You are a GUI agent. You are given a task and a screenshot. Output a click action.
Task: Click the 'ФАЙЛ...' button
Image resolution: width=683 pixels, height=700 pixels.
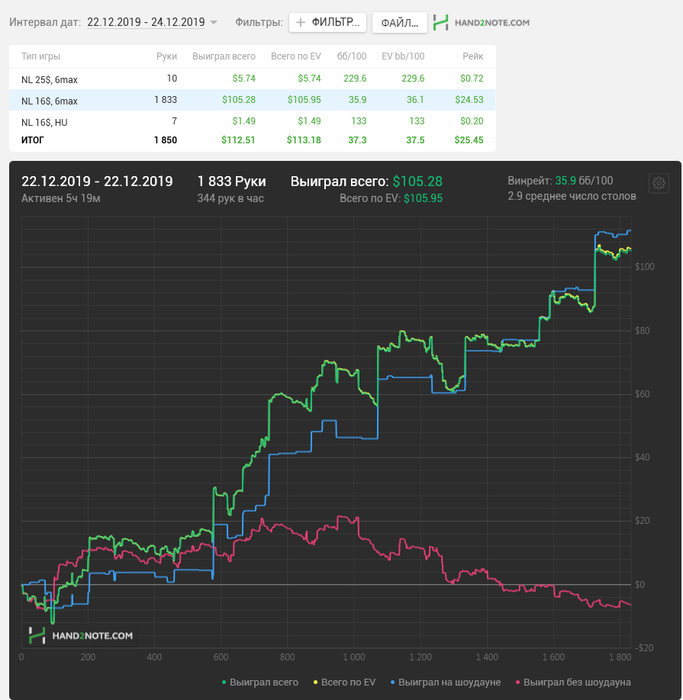pyautogui.click(x=399, y=22)
